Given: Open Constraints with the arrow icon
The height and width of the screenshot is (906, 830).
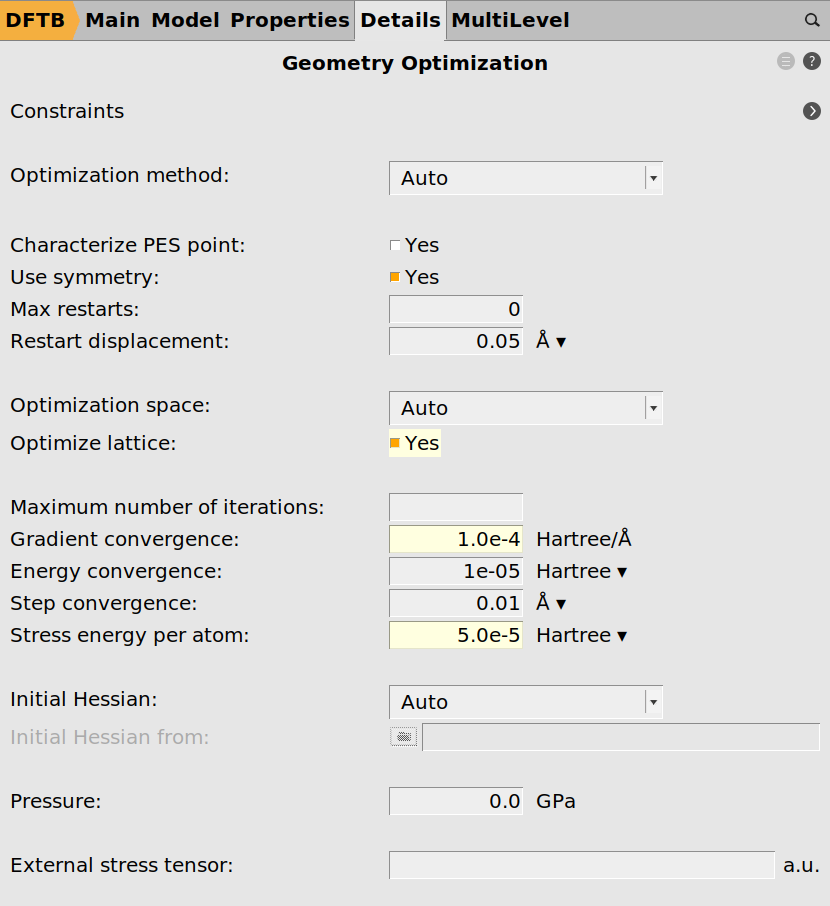Looking at the screenshot, I should (812, 111).
